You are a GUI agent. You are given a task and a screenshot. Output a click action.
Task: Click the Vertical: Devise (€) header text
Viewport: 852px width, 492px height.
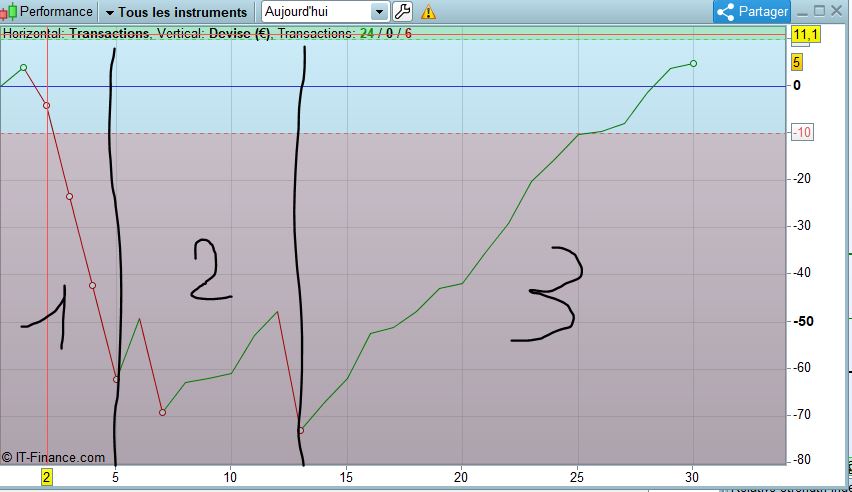point(214,33)
